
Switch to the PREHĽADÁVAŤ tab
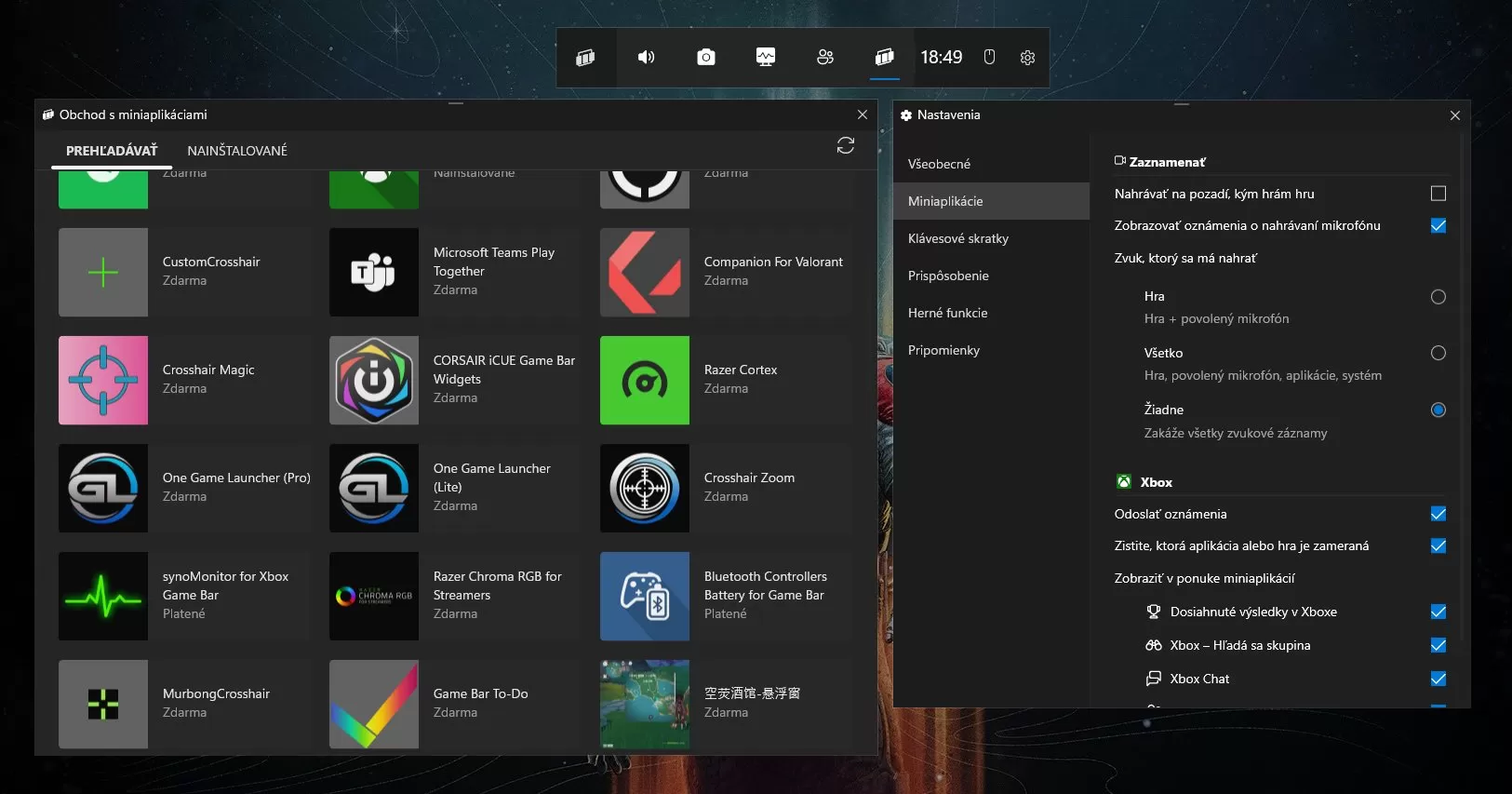[x=112, y=151]
